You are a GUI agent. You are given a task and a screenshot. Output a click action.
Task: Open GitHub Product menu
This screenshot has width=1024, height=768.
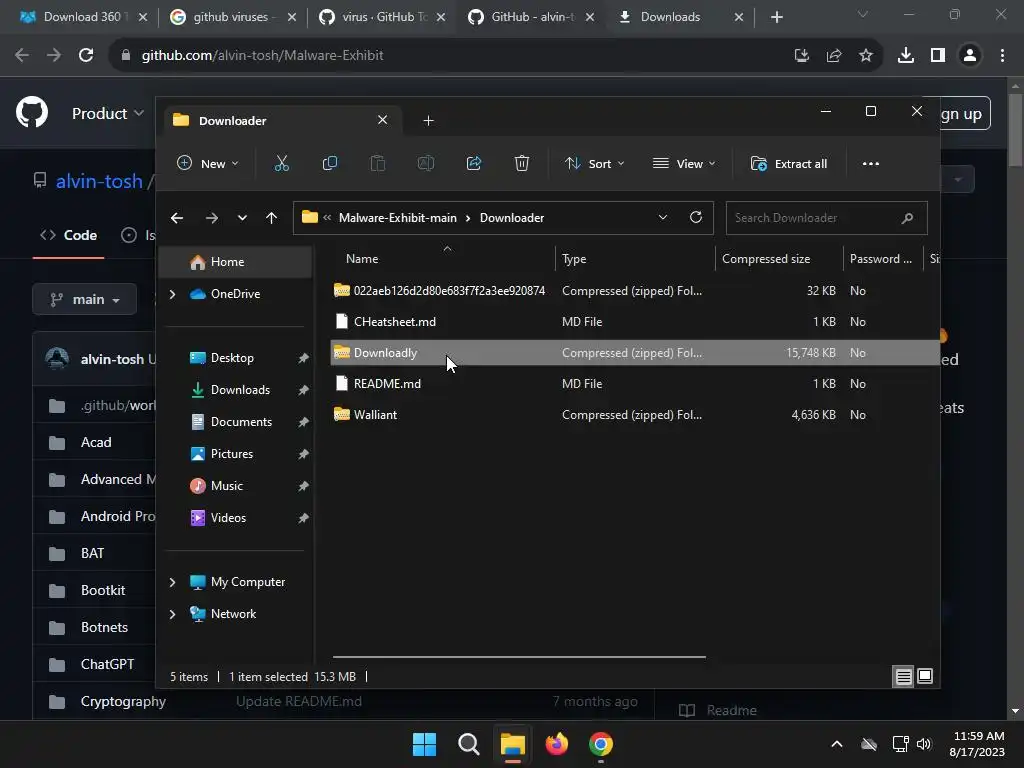[x=108, y=114]
